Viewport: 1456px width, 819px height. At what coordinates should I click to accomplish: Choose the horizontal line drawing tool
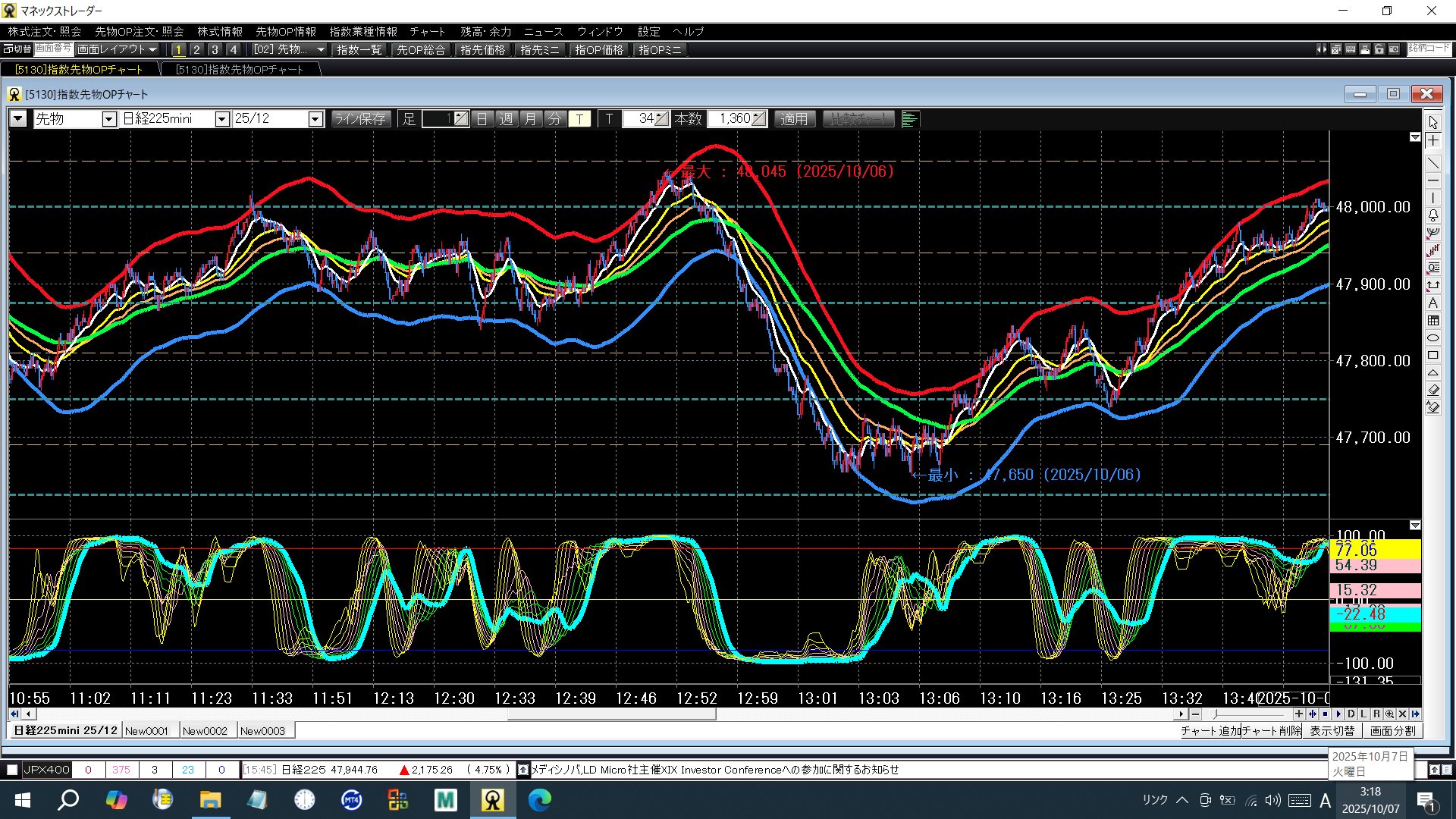[1432, 181]
